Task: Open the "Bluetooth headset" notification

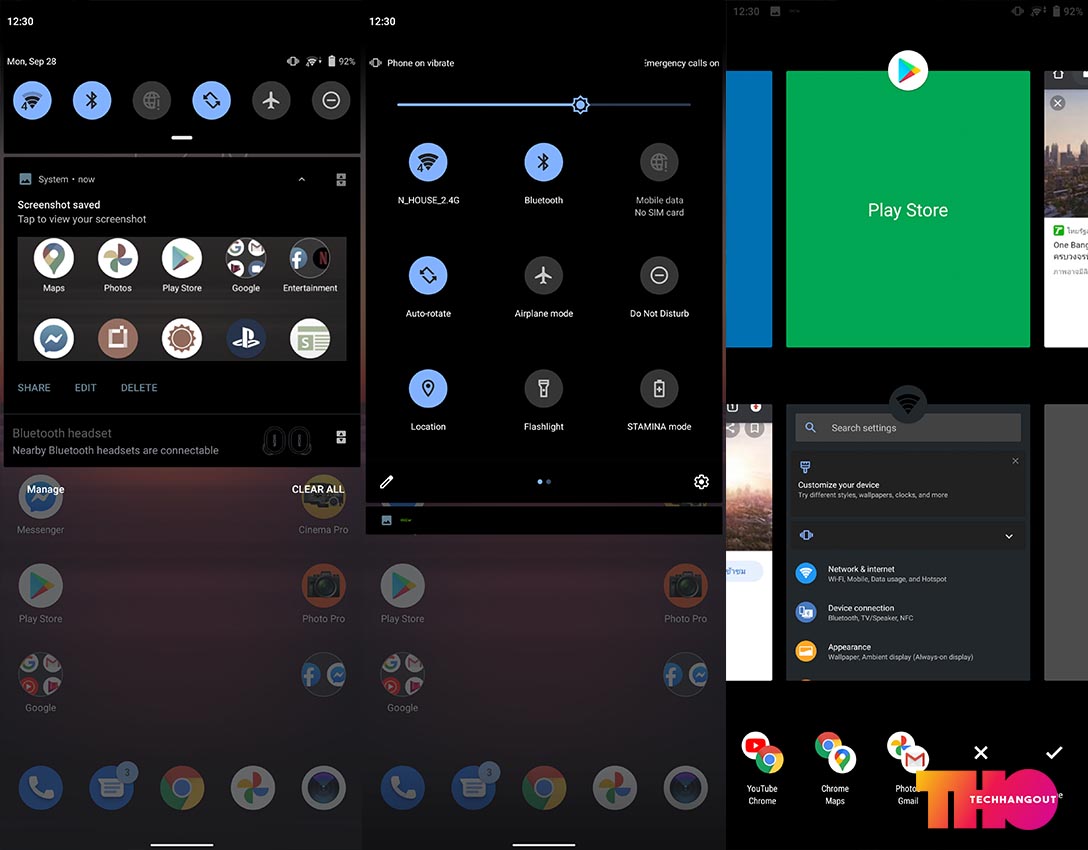Action: (x=182, y=441)
